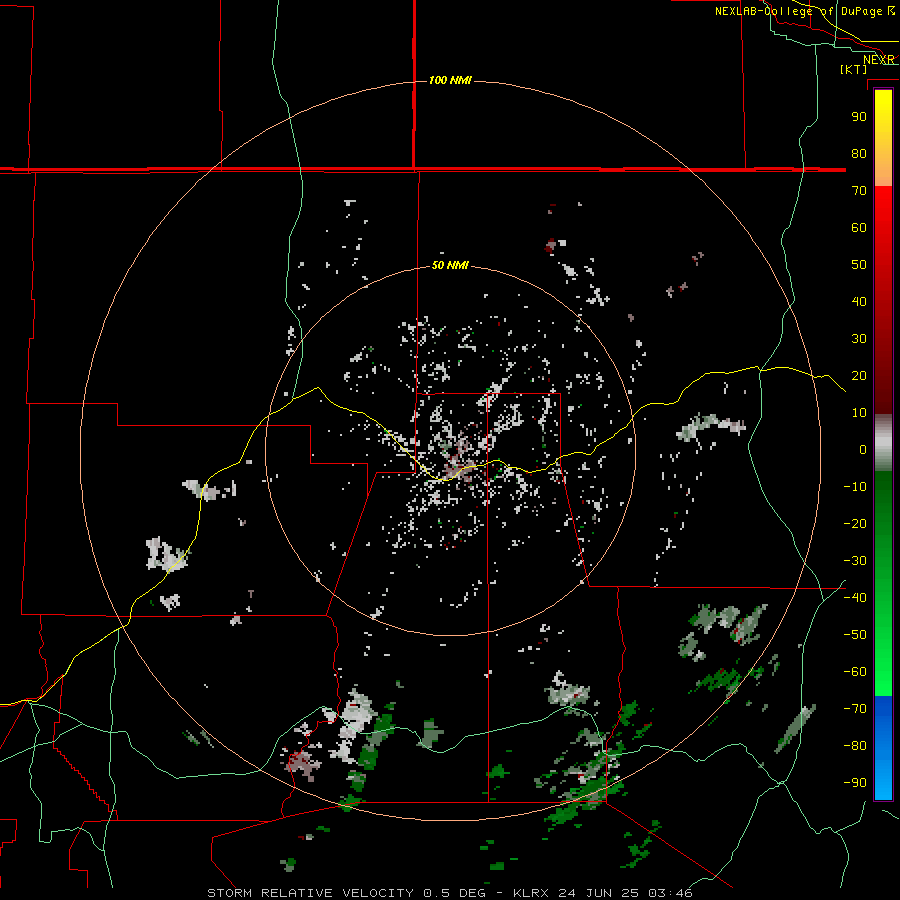This screenshot has height=900, width=900.
Task: Select the -60 value on velocity scale
Action: tap(855, 672)
